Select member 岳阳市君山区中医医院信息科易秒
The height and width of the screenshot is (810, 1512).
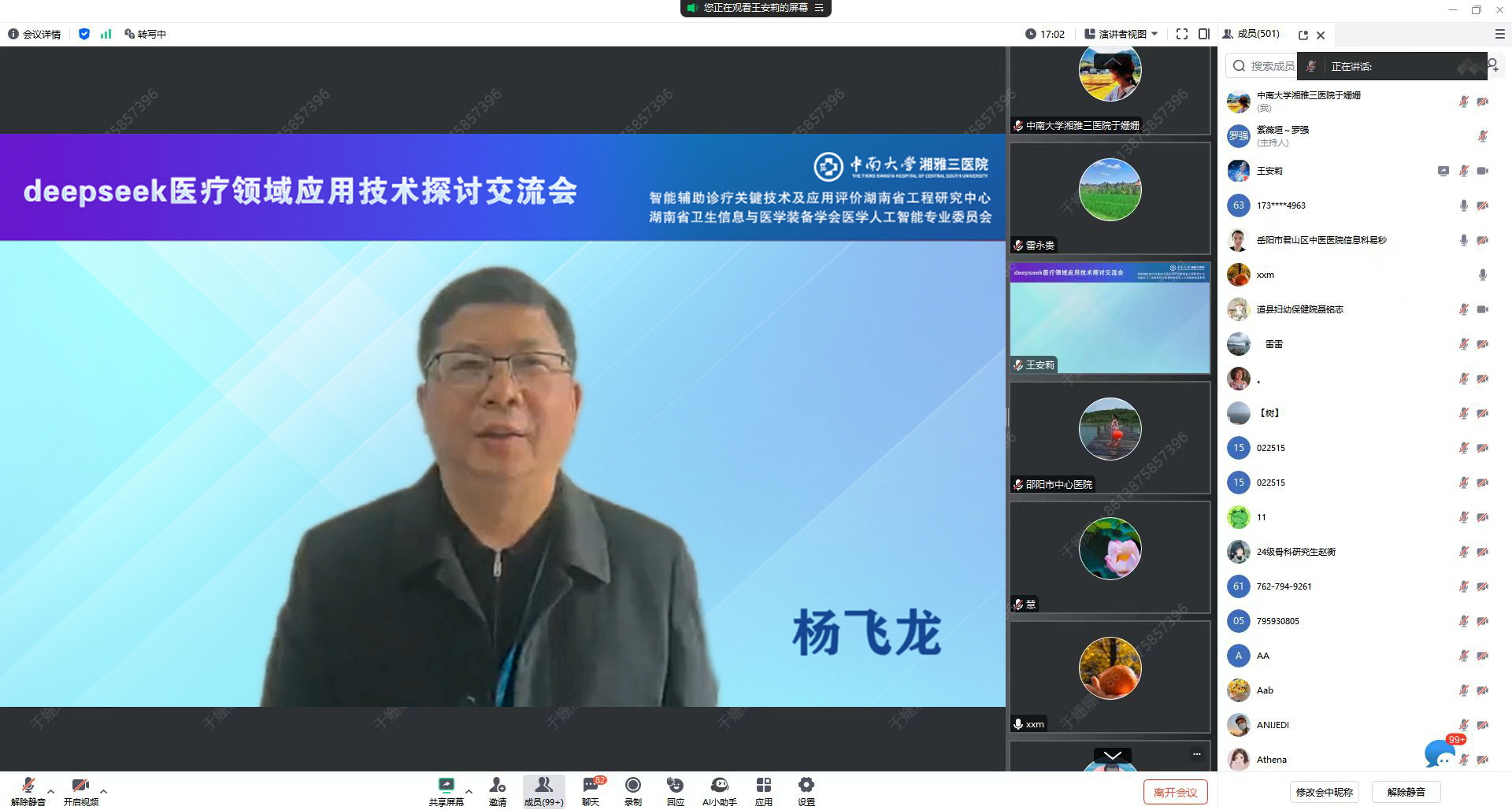pos(1364,240)
